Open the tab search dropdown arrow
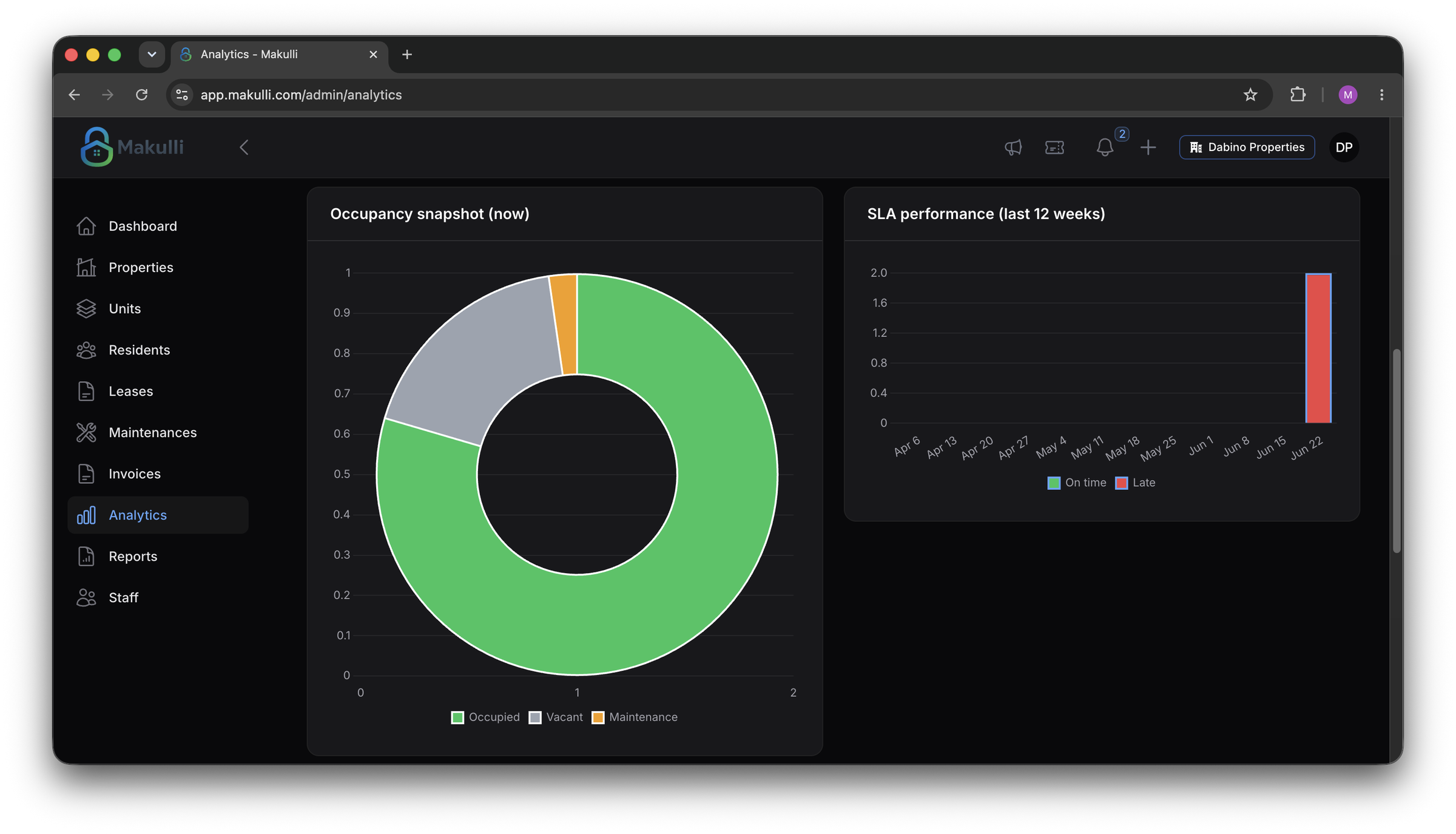The image size is (1456, 834). pyautogui.click(x=152, y=55)
